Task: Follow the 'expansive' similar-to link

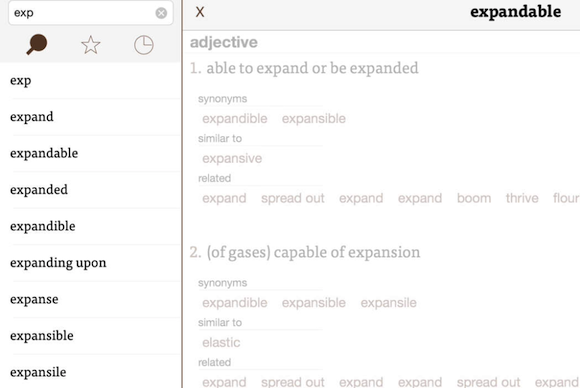Action: (x=232, y=158)
